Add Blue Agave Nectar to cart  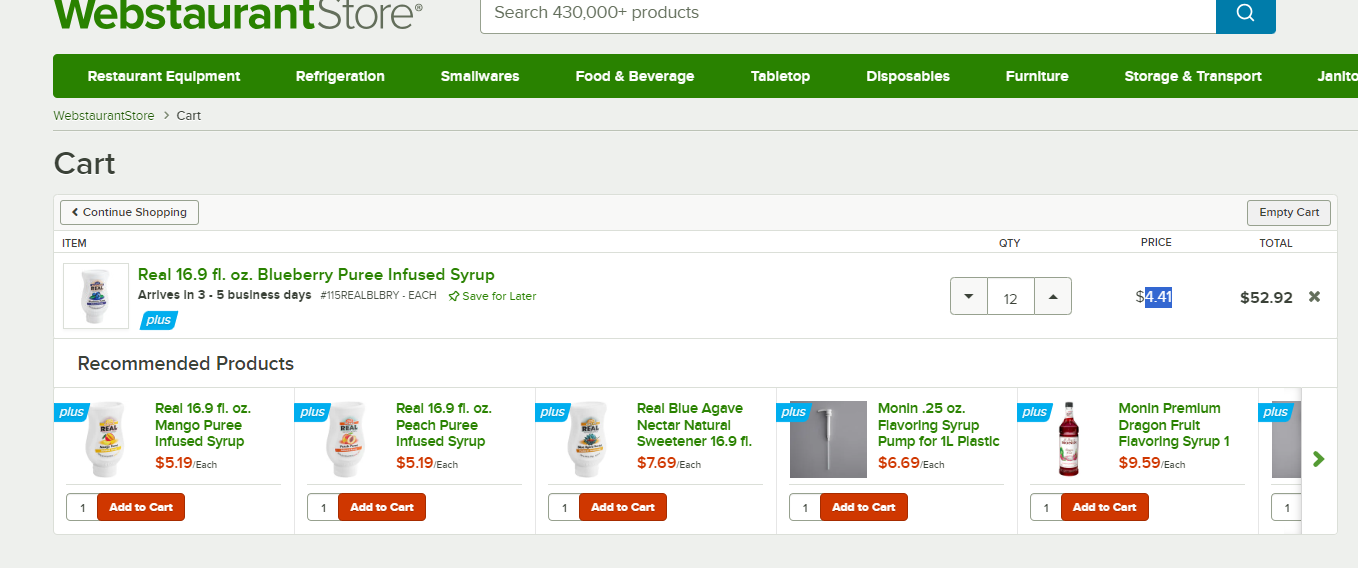(623, 507)
